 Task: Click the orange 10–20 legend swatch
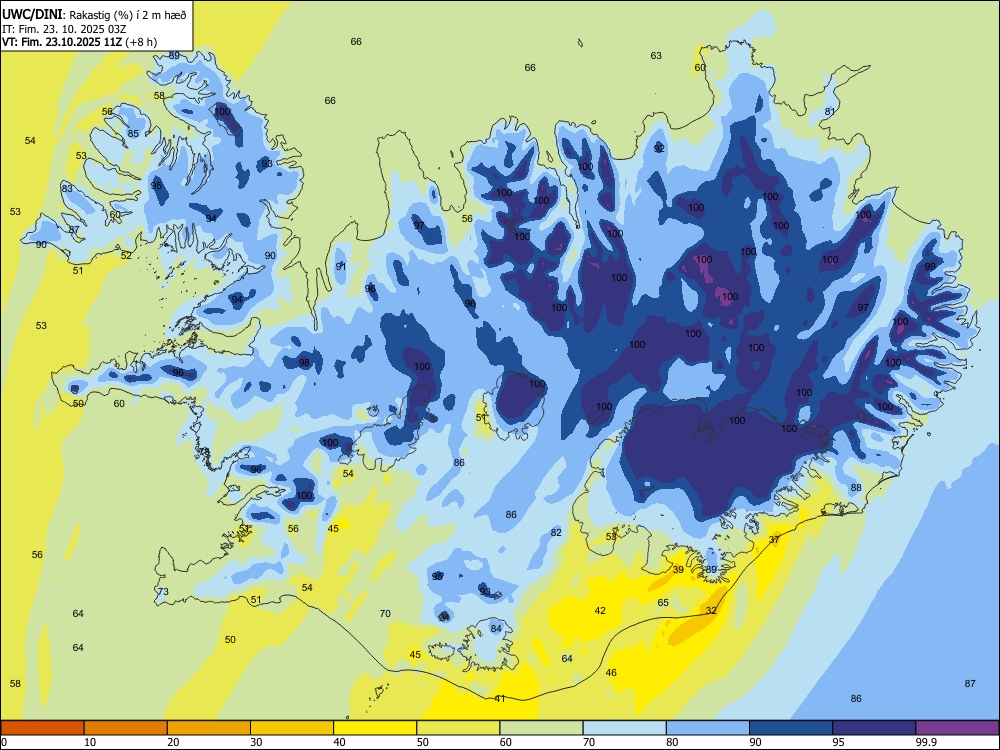[126, 728]
